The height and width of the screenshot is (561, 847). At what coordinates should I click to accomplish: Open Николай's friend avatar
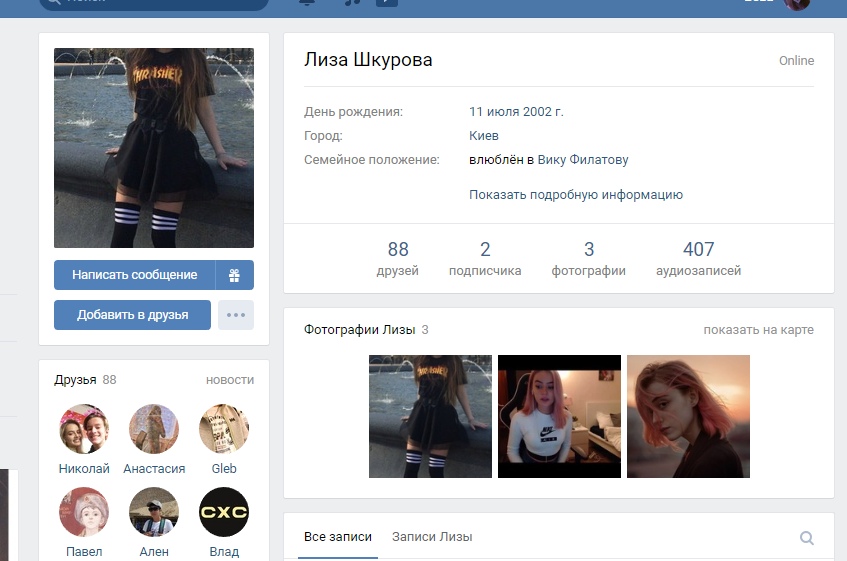[x=84, y=429]
